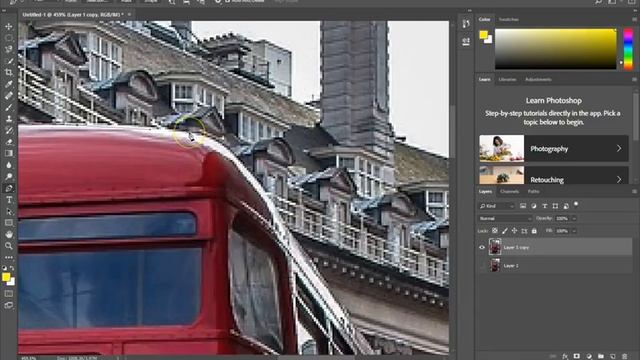The height and width of the screenshot is (360, 640).
Task: Toggle filter for smart objects
Action: [x=566, y=206]
